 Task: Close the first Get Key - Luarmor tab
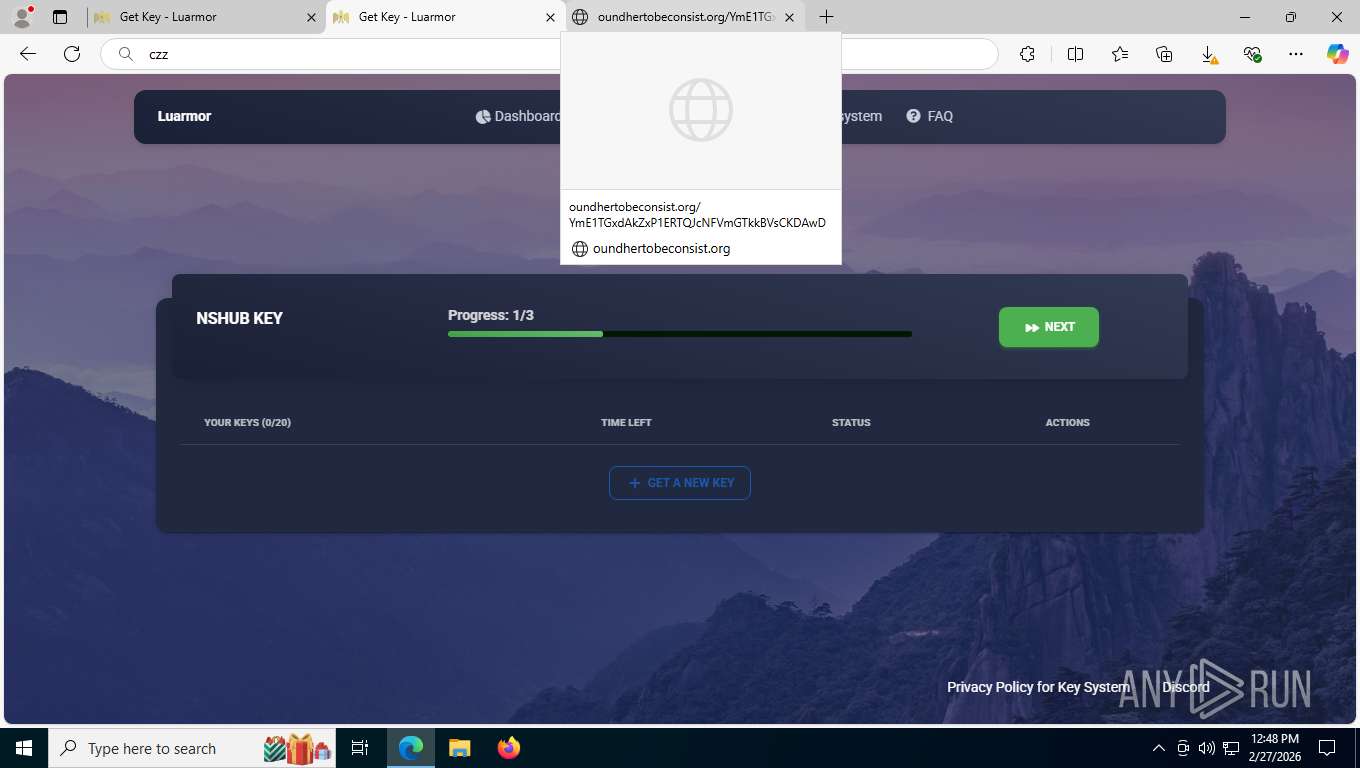pos(311,17)
